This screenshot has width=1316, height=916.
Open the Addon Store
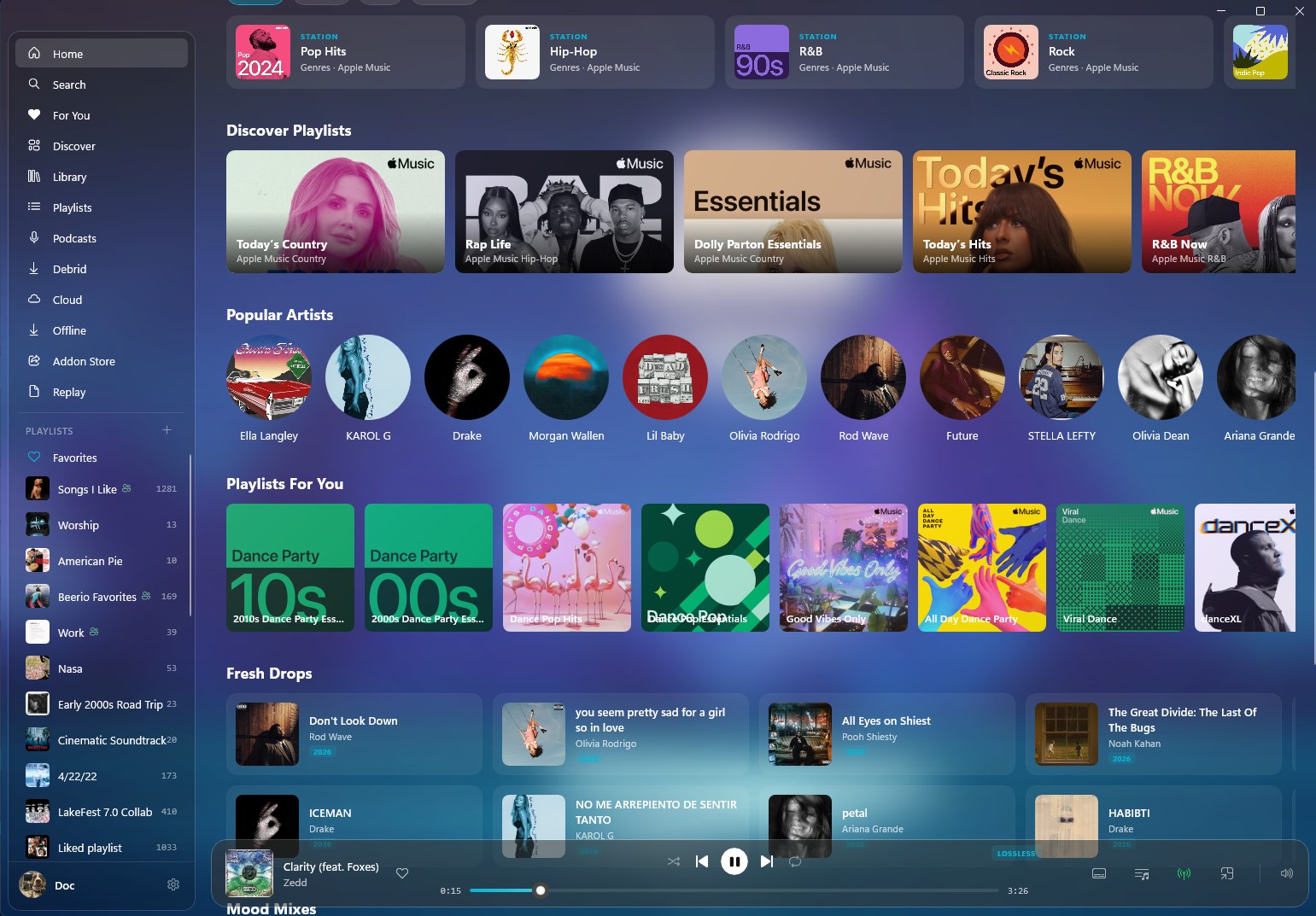(102, 361)
